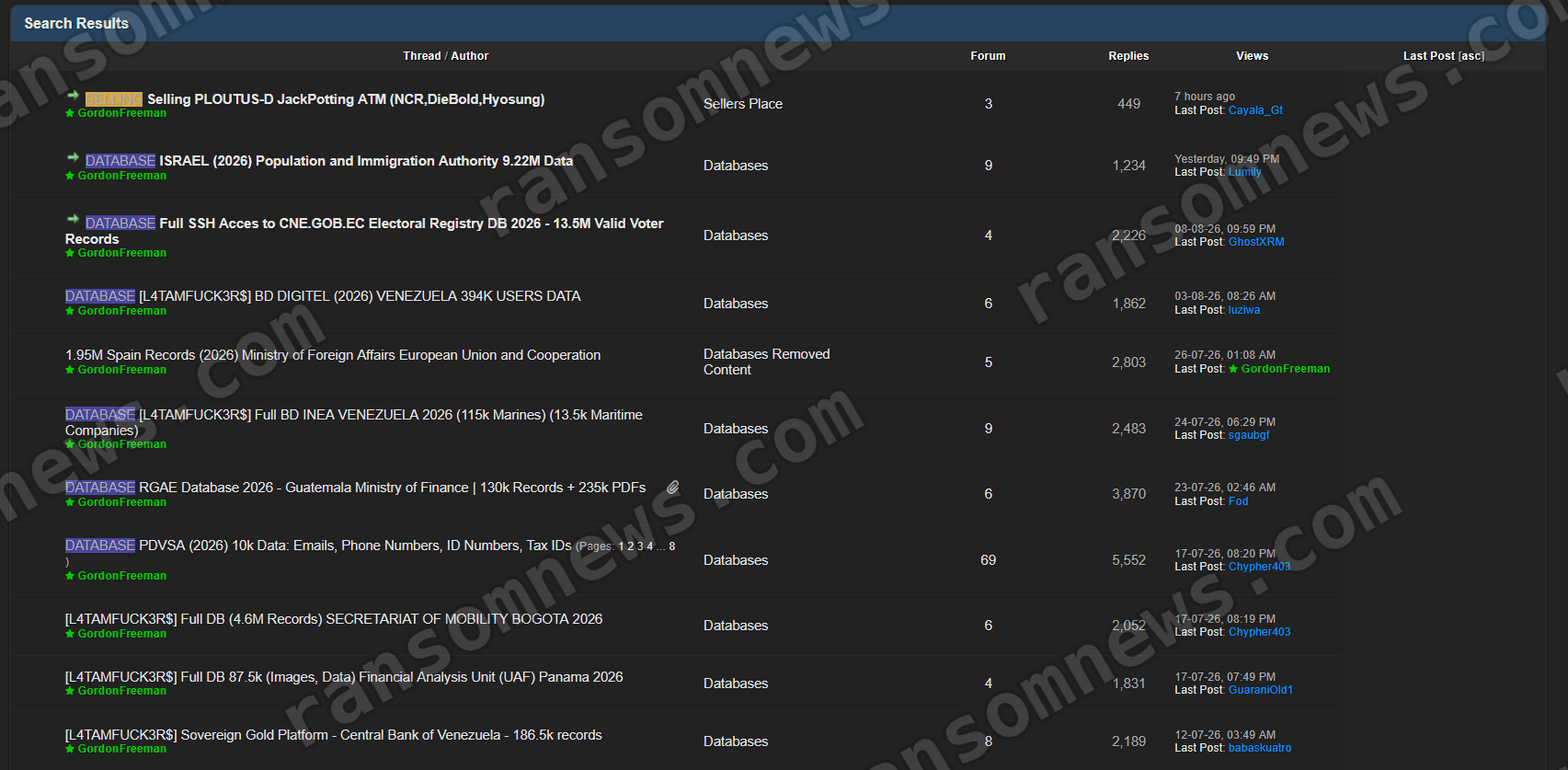This screenshot has height=770, width=1568.
Task: View last poster GuaraniOld1's profile
Action: (1261, 690)
